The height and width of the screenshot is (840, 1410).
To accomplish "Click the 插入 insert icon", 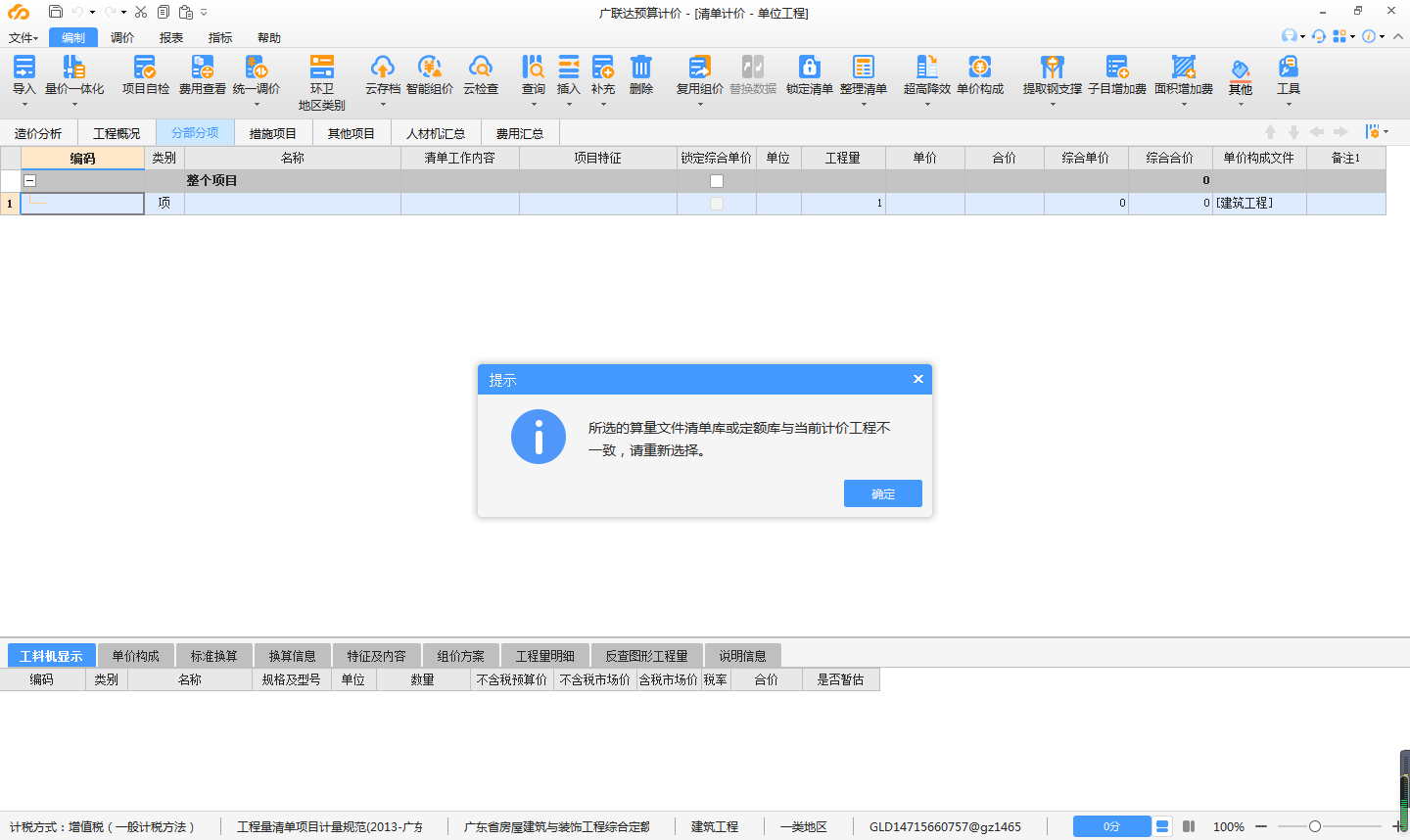I will point(569,67).
